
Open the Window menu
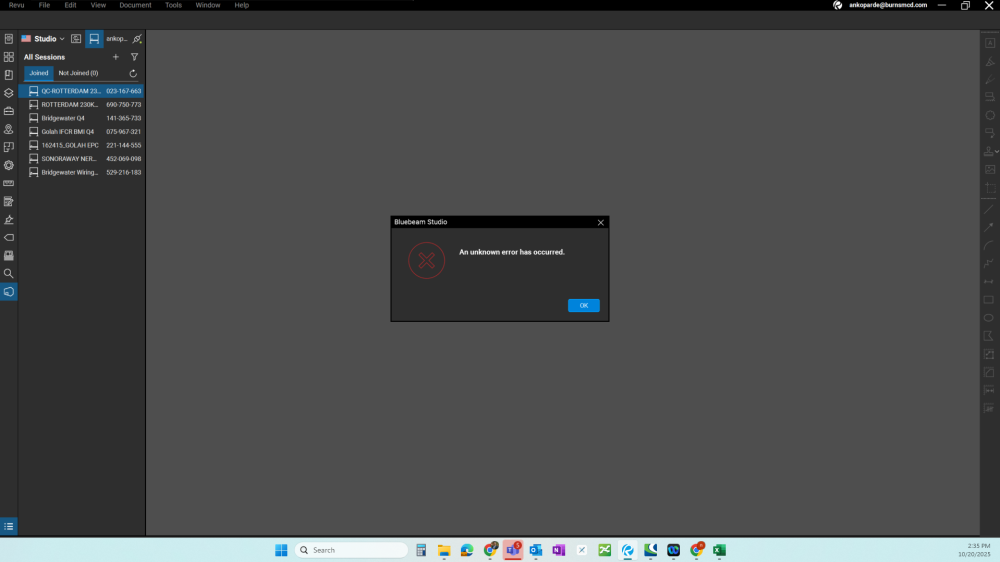(x=208, y=5)
